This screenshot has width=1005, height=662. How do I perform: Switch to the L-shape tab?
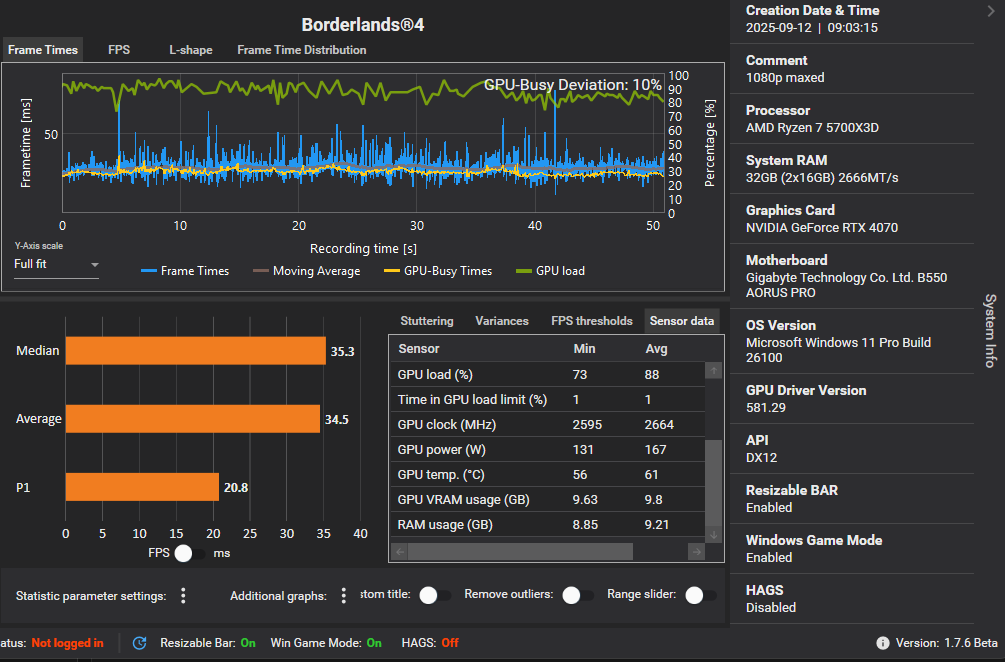pyautogui.click(x=190, y=50)
